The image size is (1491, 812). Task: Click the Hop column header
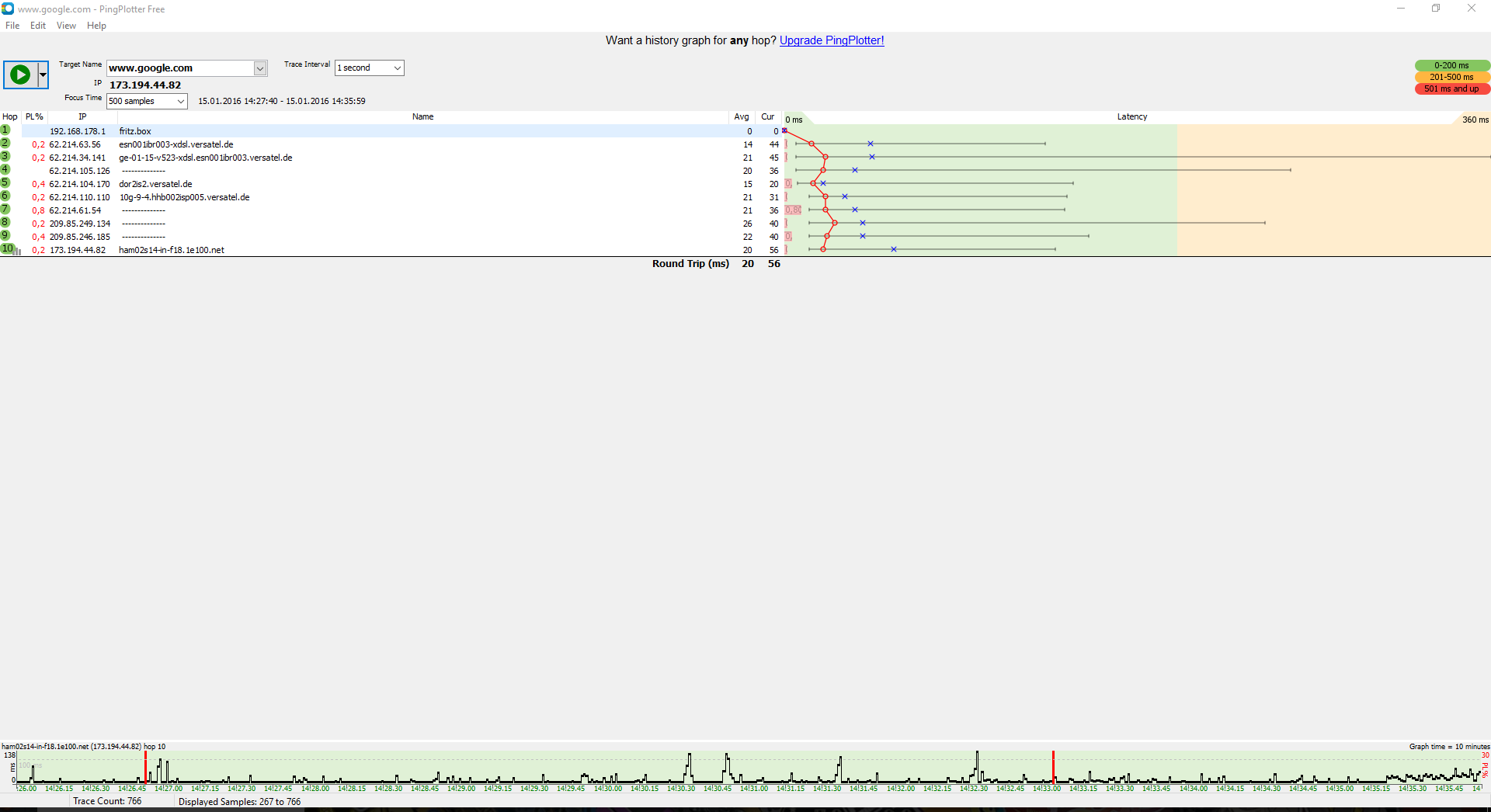coord(10,116)
